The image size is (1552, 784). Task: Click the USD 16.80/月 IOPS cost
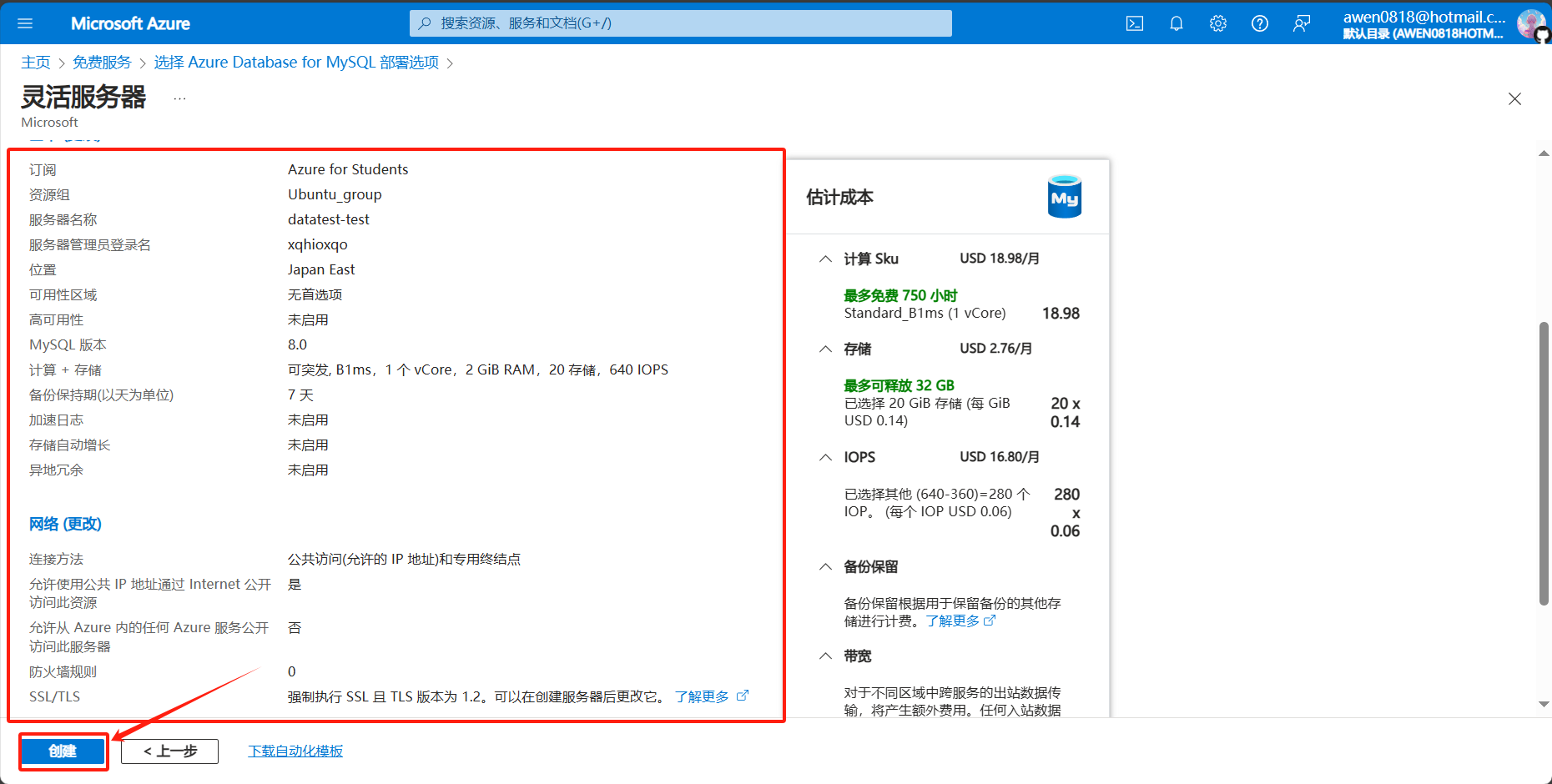tap(1000, 457)
